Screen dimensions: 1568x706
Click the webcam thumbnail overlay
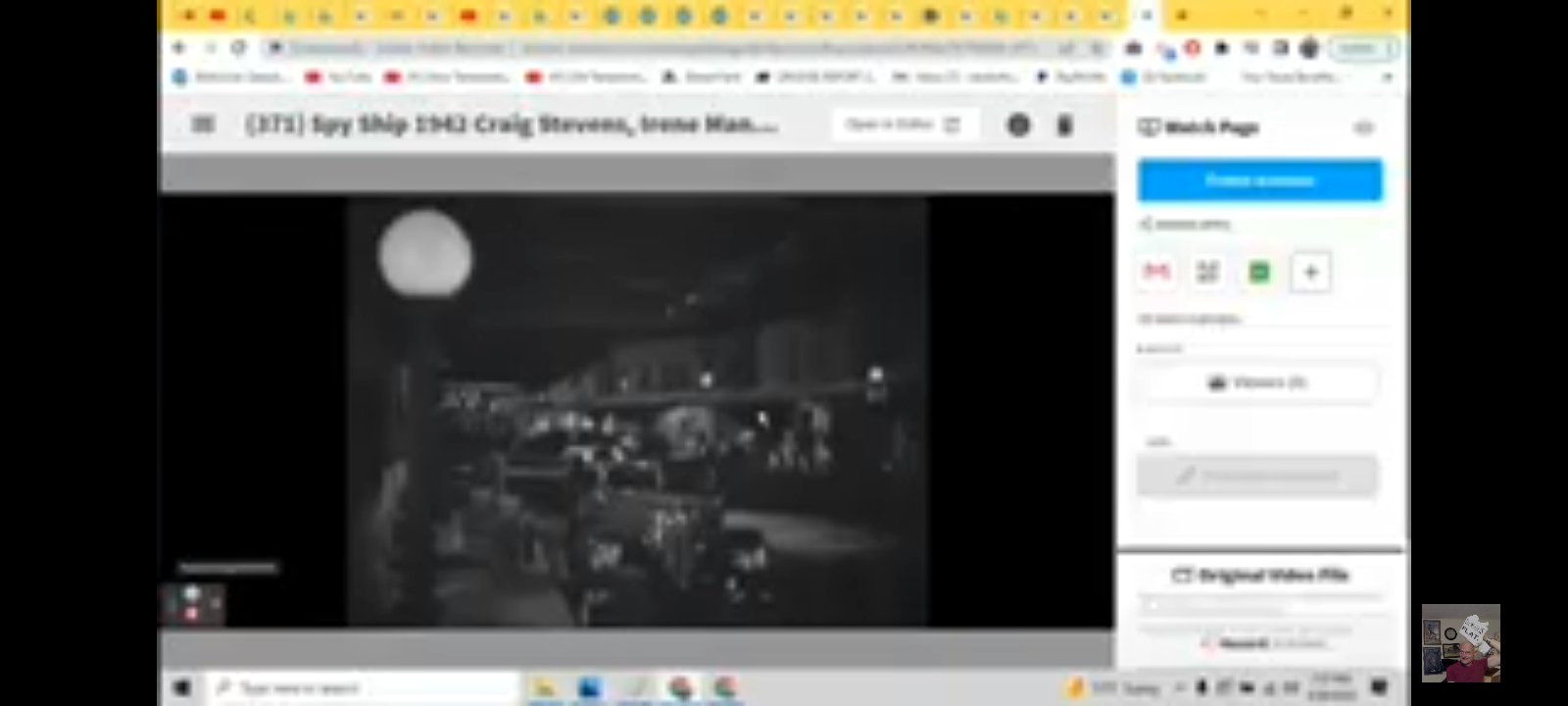(x=1460, y=642)
